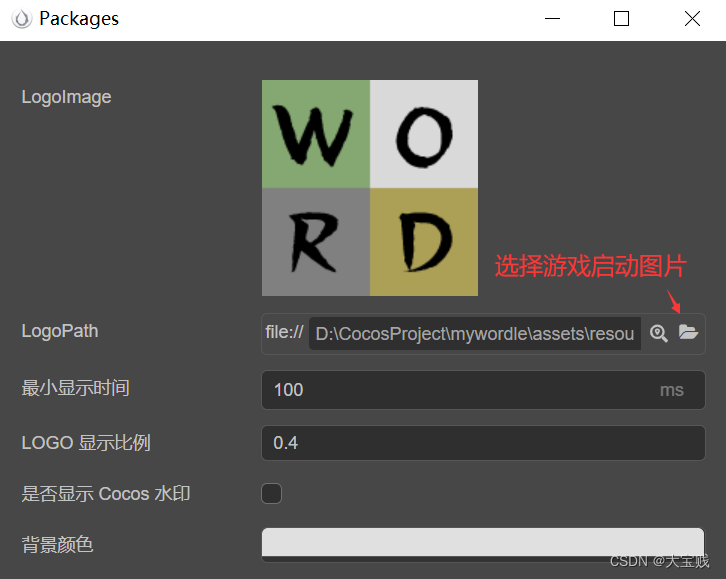Click the LogoImage property label
The width and height of the screenshot is (726, 579).
(x=66, y=97)
